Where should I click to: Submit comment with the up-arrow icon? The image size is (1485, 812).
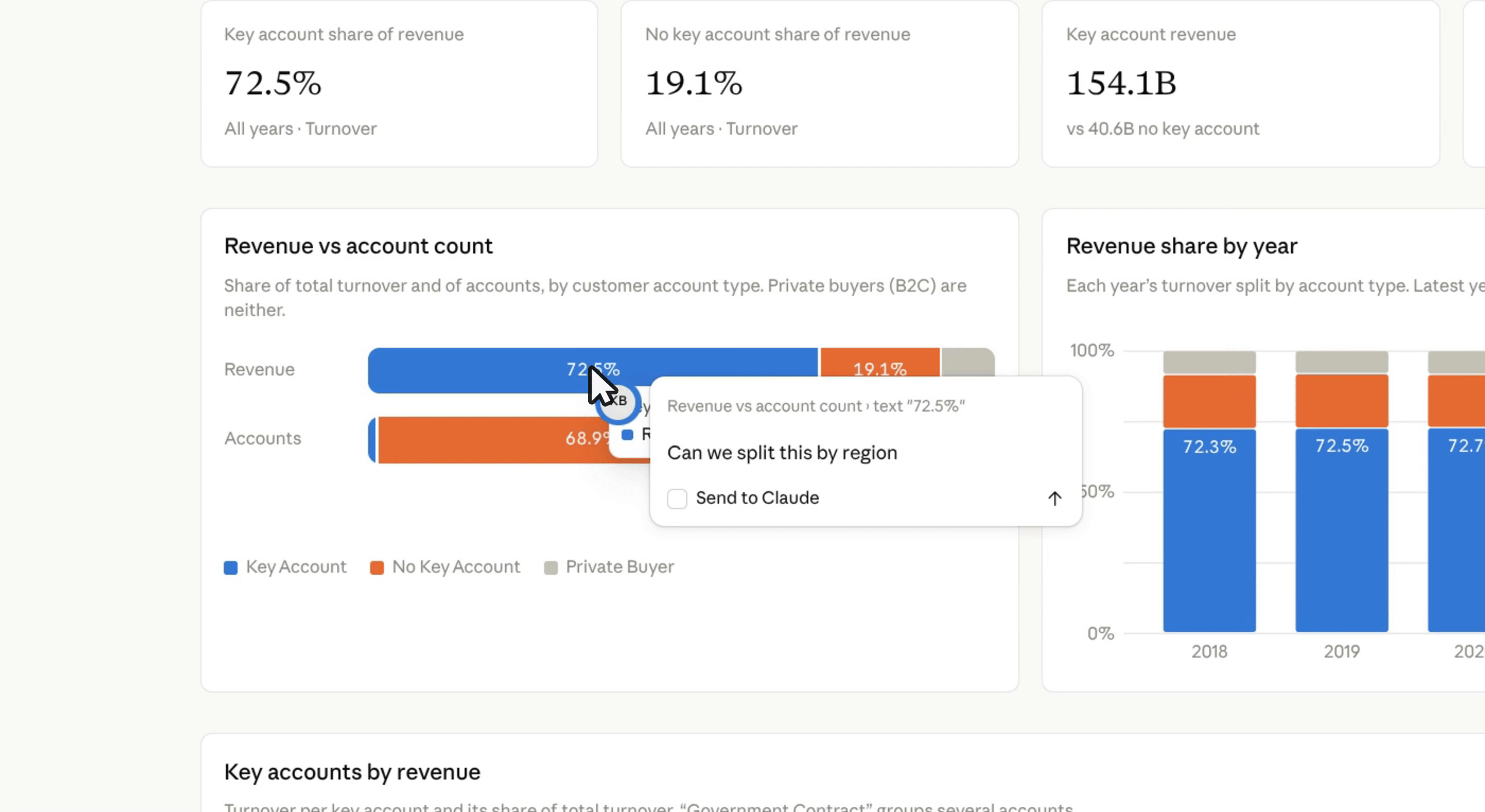coord(1054,498)
